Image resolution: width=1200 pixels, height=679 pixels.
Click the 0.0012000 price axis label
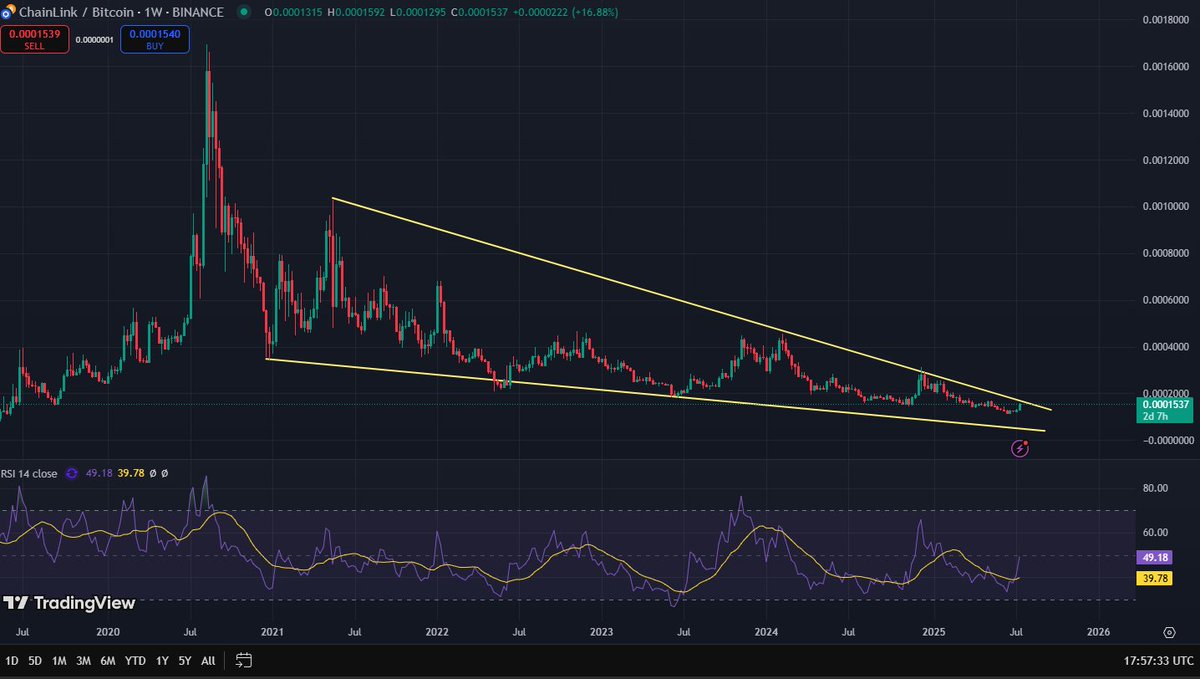coord(1166,160)
